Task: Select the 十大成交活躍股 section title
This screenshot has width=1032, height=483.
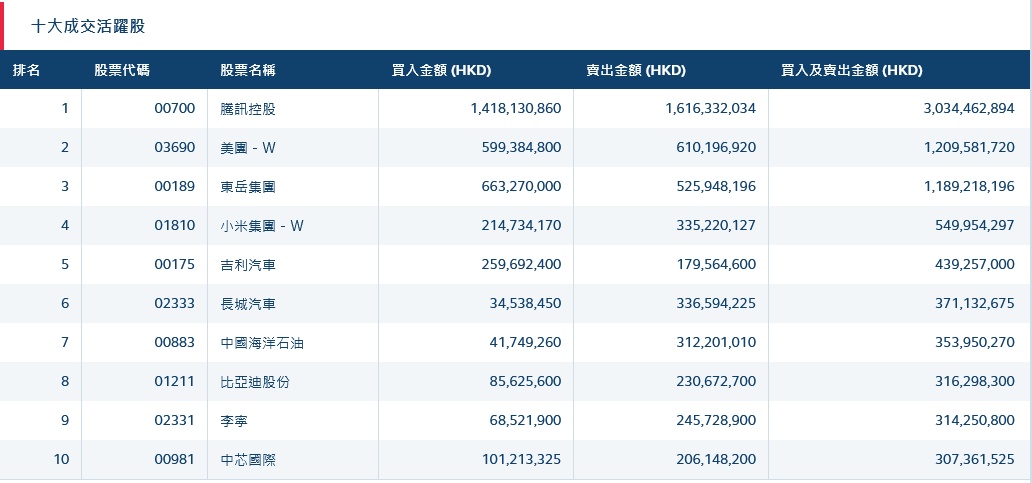Action: [x=88, y=26]
